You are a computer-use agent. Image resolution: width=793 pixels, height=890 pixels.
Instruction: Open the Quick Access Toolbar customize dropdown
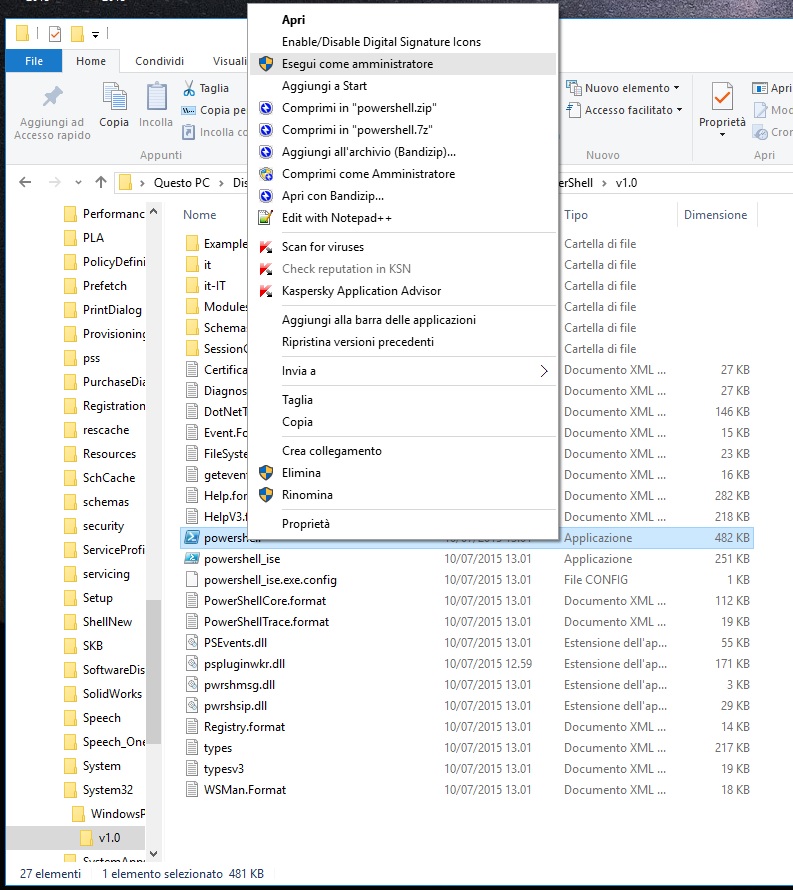(95, 35)
